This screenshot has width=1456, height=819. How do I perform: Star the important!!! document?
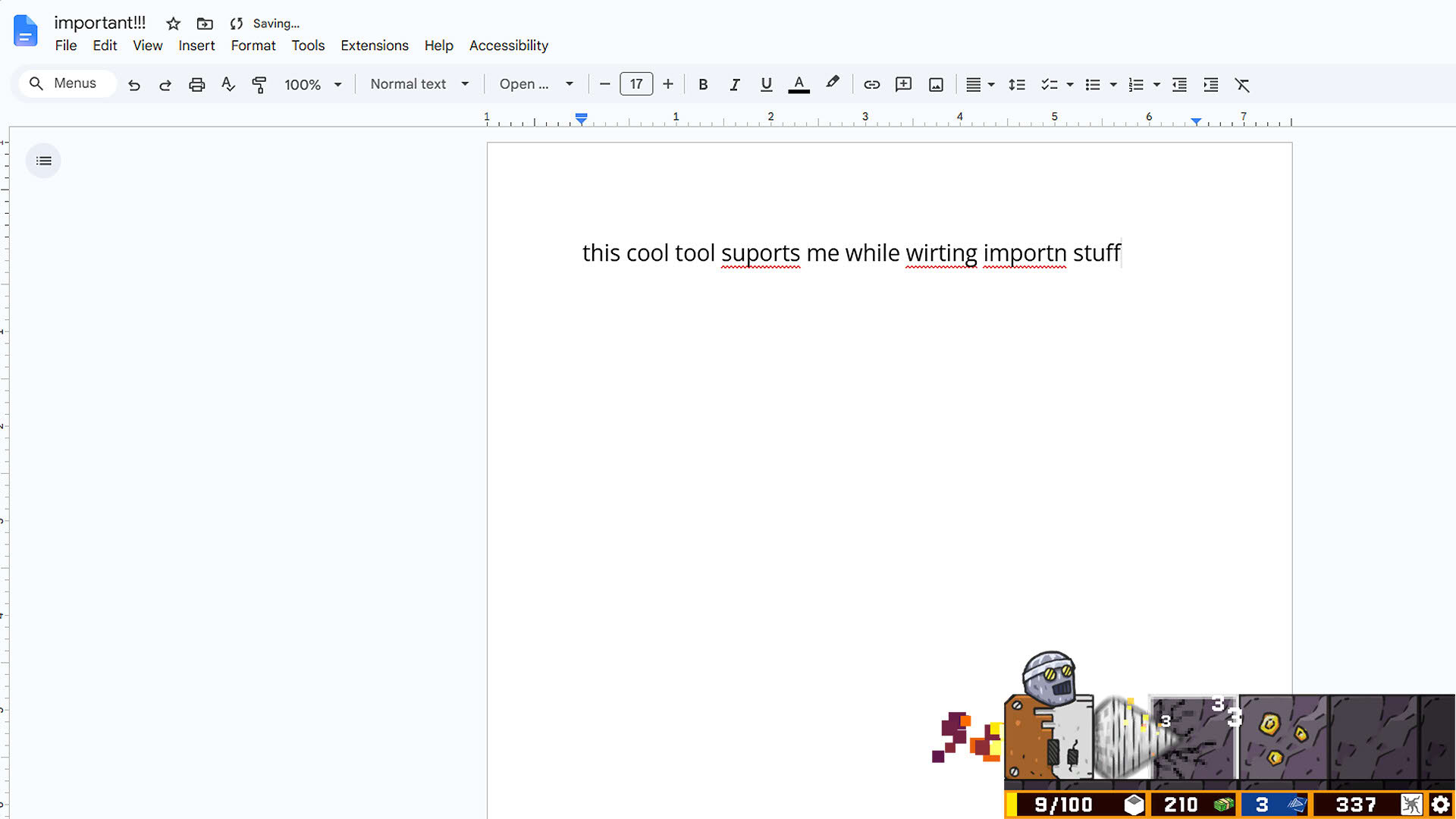[x=174, y=24]
